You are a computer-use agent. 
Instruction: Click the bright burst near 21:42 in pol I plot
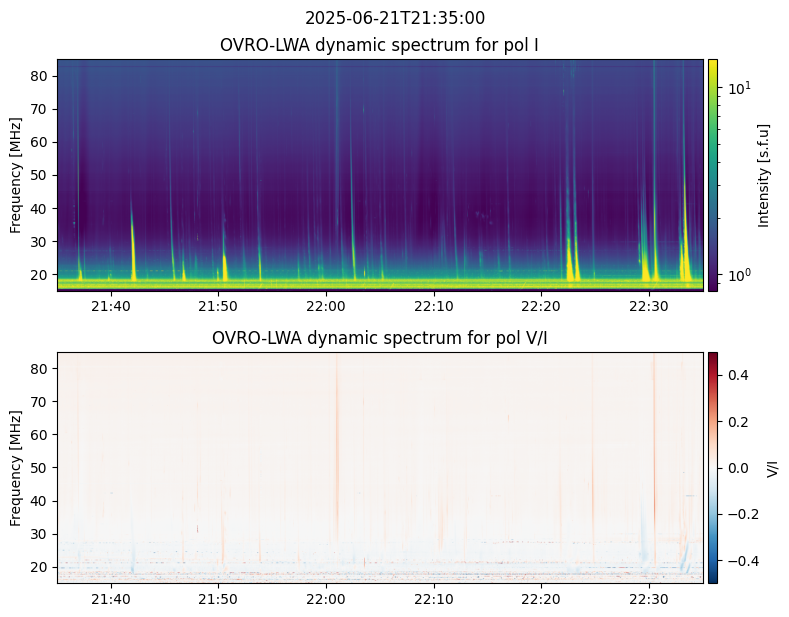coord(133,245)
